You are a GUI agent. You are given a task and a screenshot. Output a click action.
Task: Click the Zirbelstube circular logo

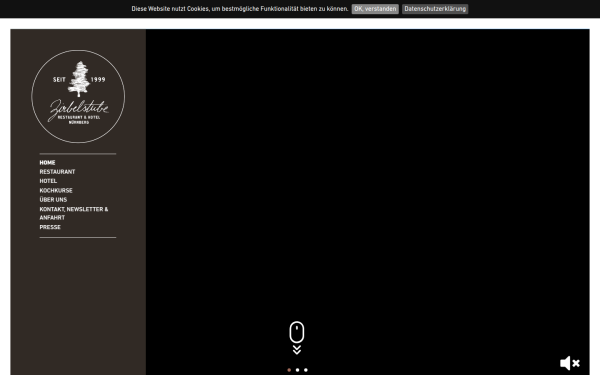pyautogui.click(x=78, y=96)
